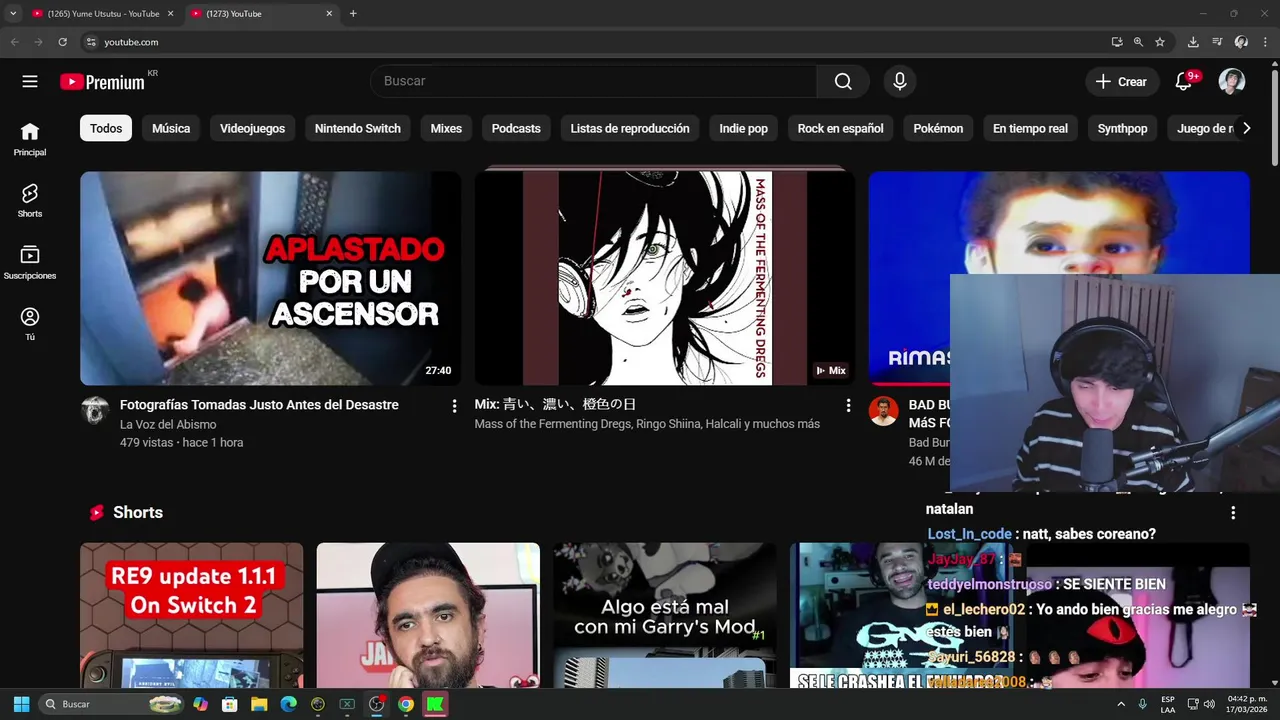1280x720 pixels.
Task: Click the zoom magnifier in address bar
Action: pyautogui.click(x=1138, y=42)
